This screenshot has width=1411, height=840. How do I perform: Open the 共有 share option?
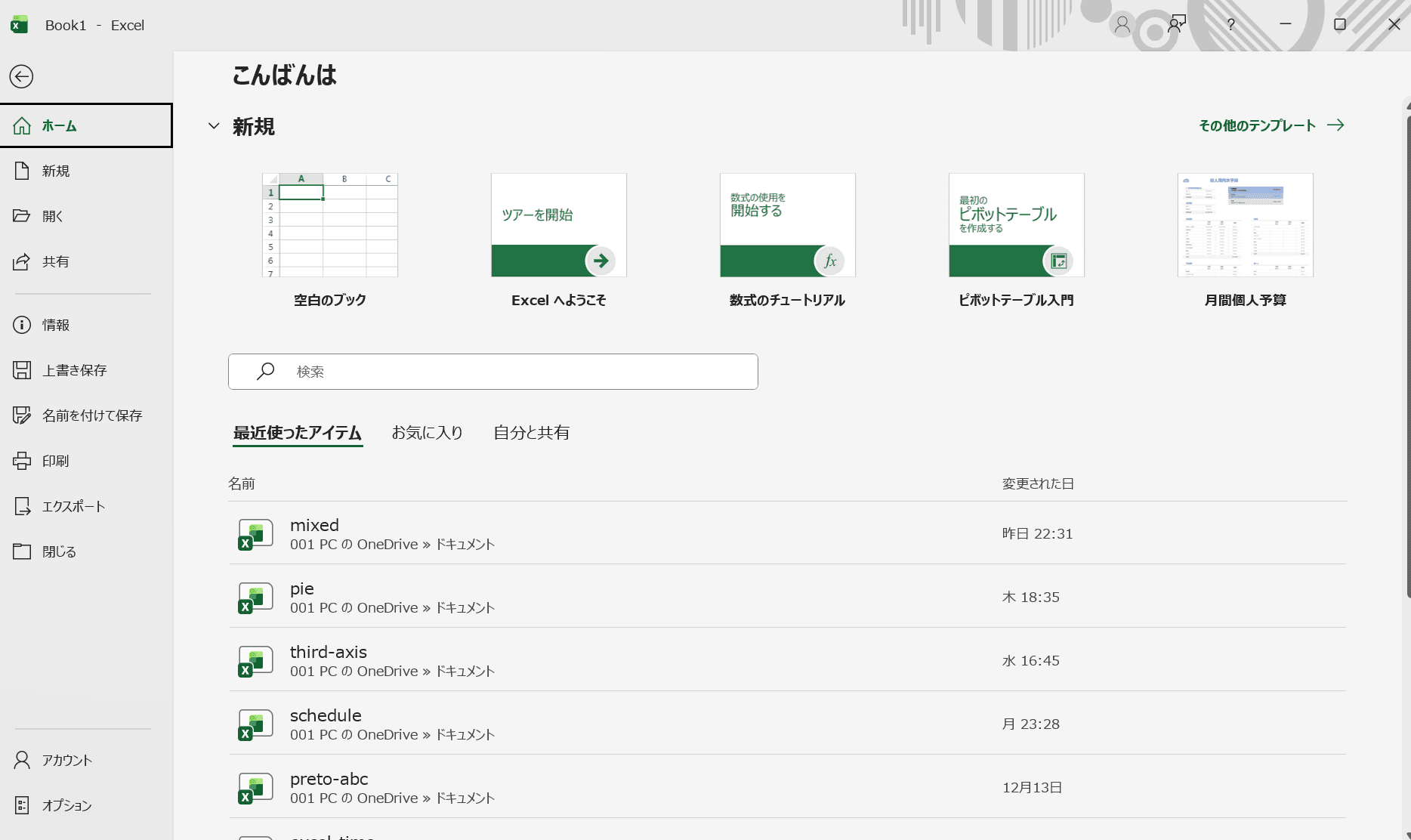[x=55, y=261]
